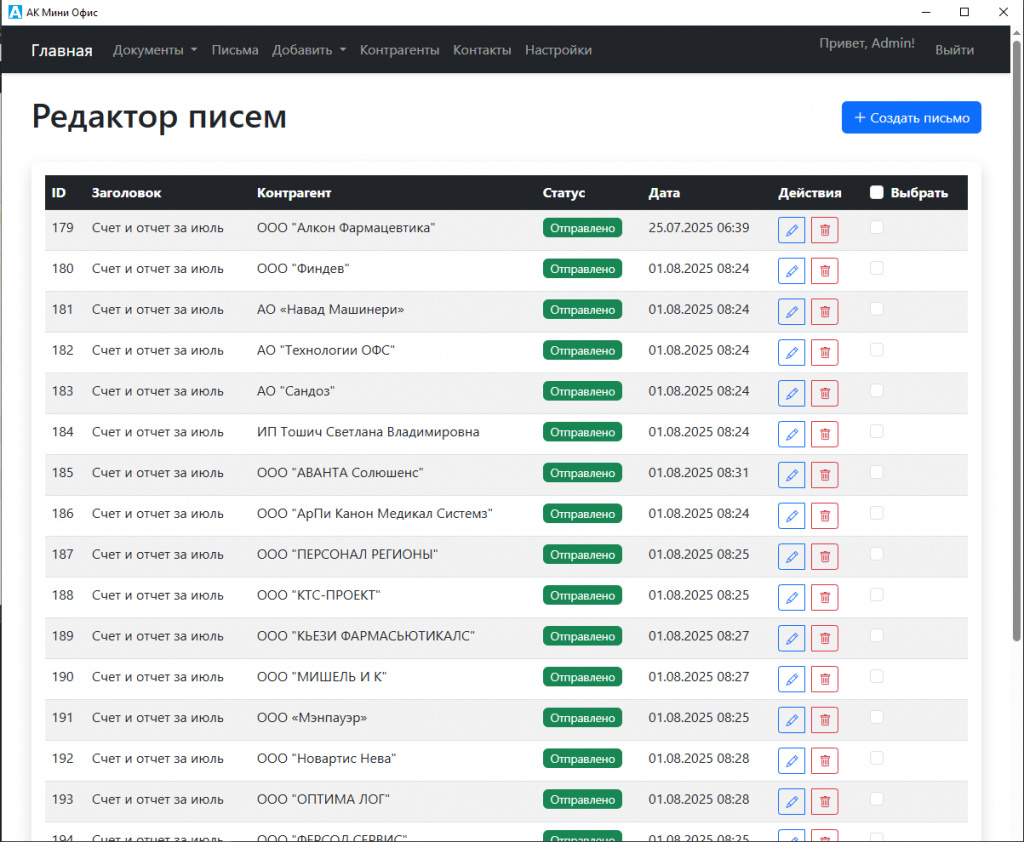
Task: Create a new letter with Создать письмо
Action: coord(911,118)
